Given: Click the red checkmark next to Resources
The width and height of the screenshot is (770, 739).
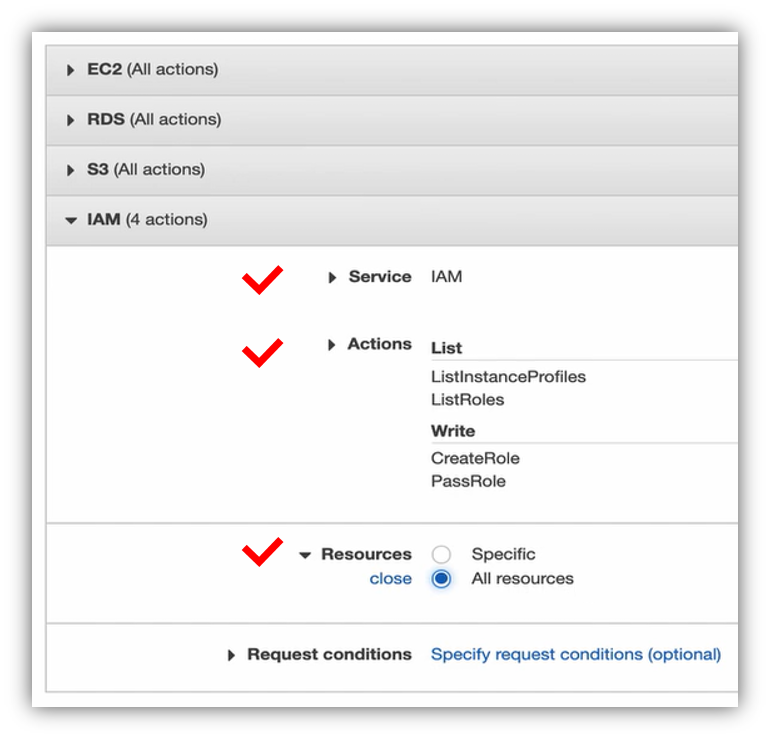Looking at the screenshot, I should pyautogui.click(x=262, y=551).
